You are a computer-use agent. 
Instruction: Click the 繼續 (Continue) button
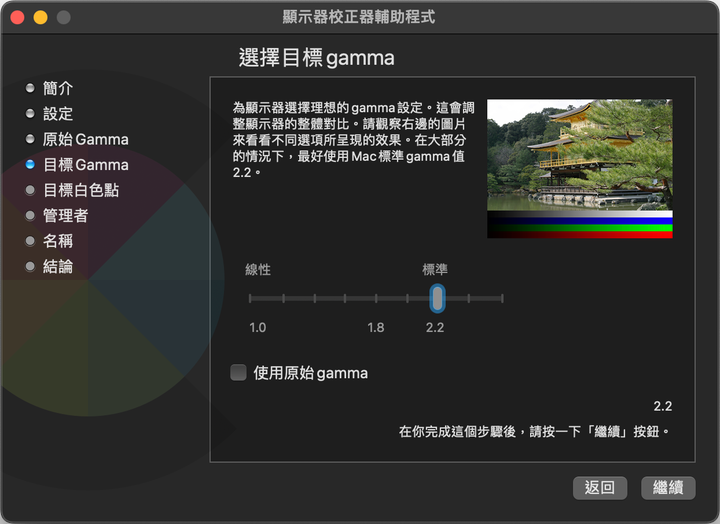coord(668,487)
